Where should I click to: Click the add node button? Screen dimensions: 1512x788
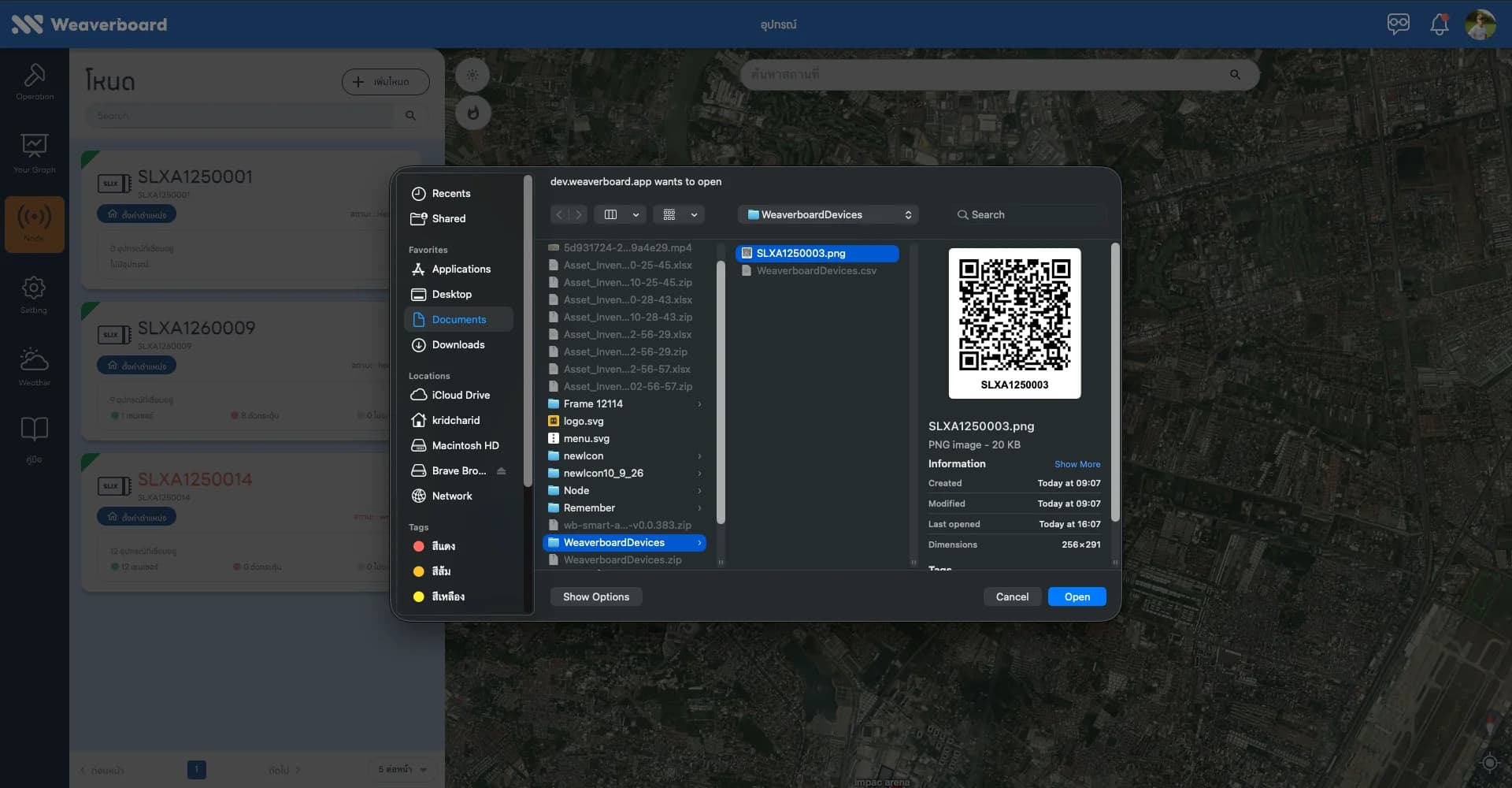pos(386,82)
